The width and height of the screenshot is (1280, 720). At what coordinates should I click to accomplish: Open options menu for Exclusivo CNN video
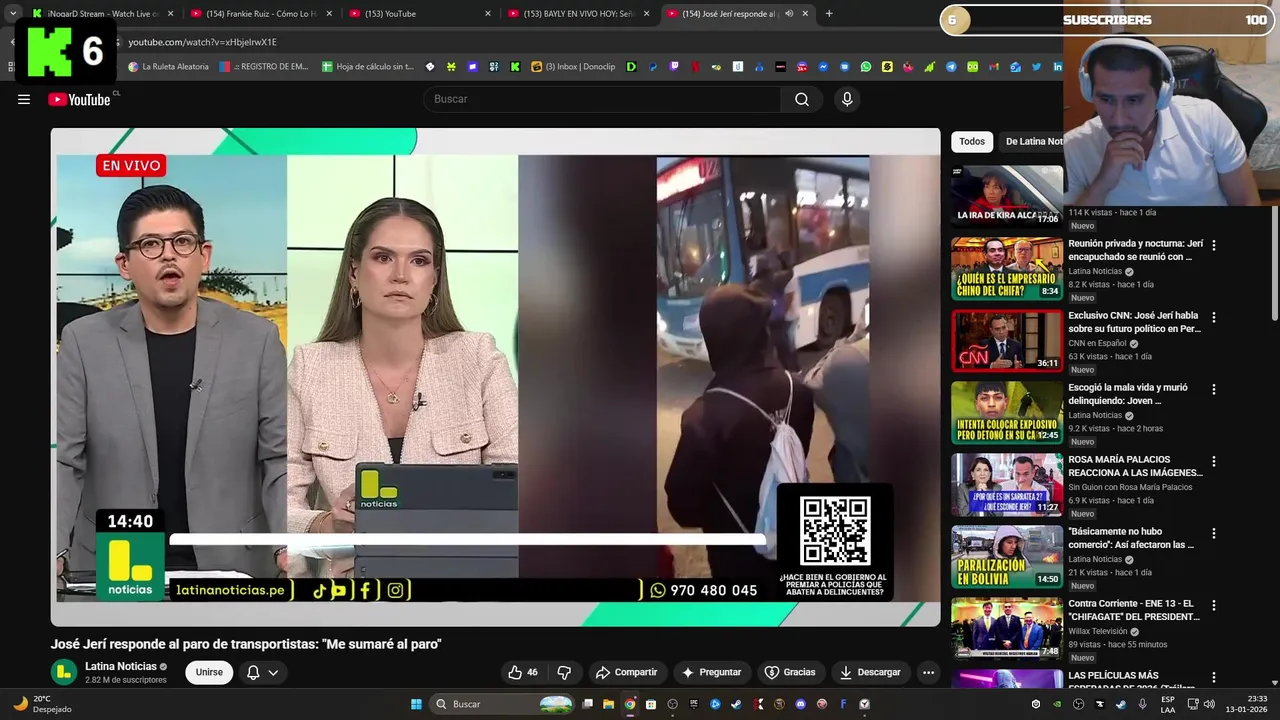click(x=1214, y=317)
